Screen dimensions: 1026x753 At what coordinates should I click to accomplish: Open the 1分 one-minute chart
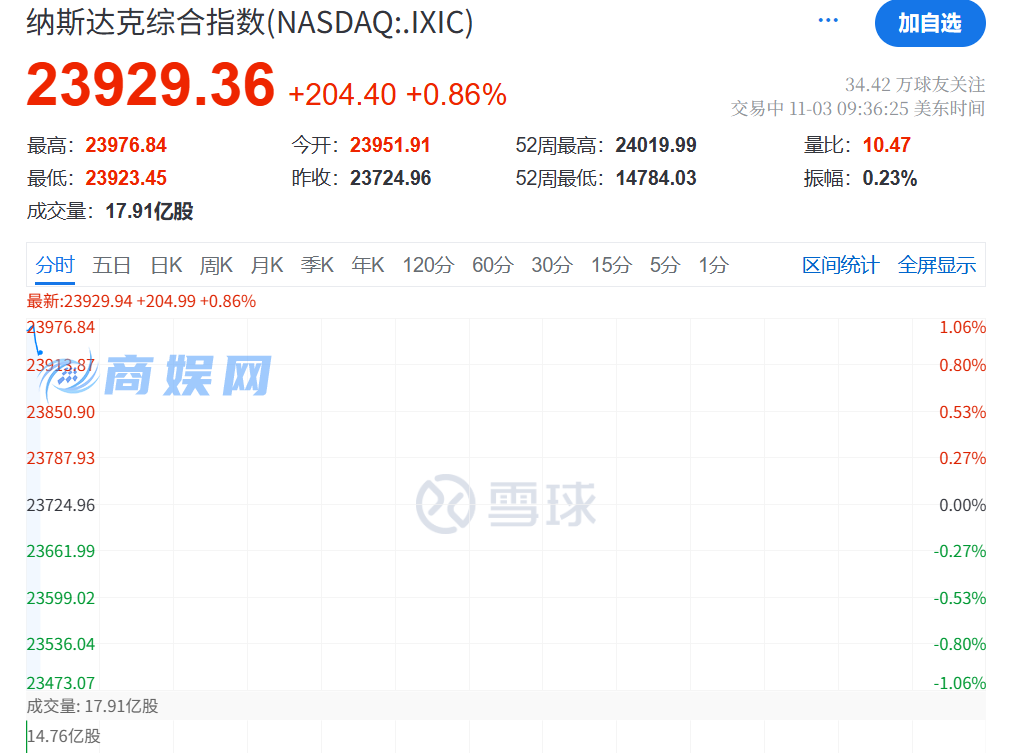click(711, 266)
